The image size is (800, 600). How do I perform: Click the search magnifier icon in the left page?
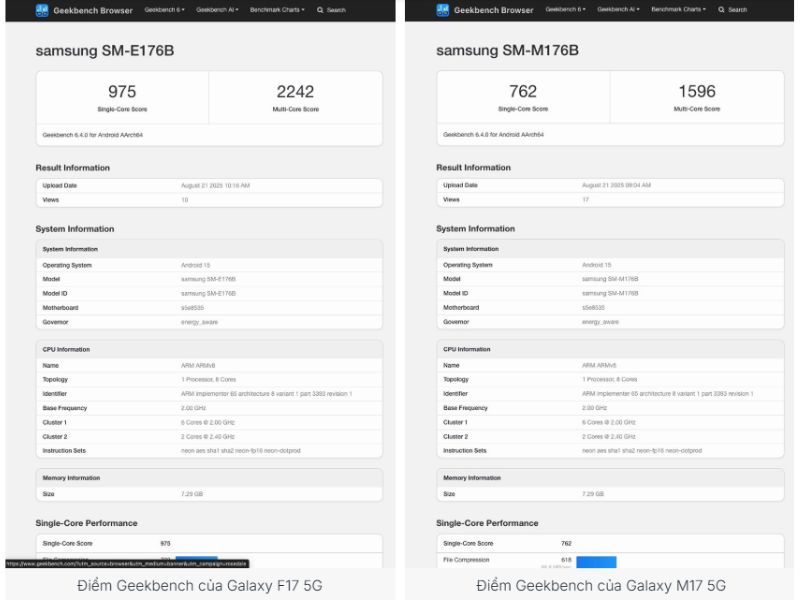[x=320, y=10]
